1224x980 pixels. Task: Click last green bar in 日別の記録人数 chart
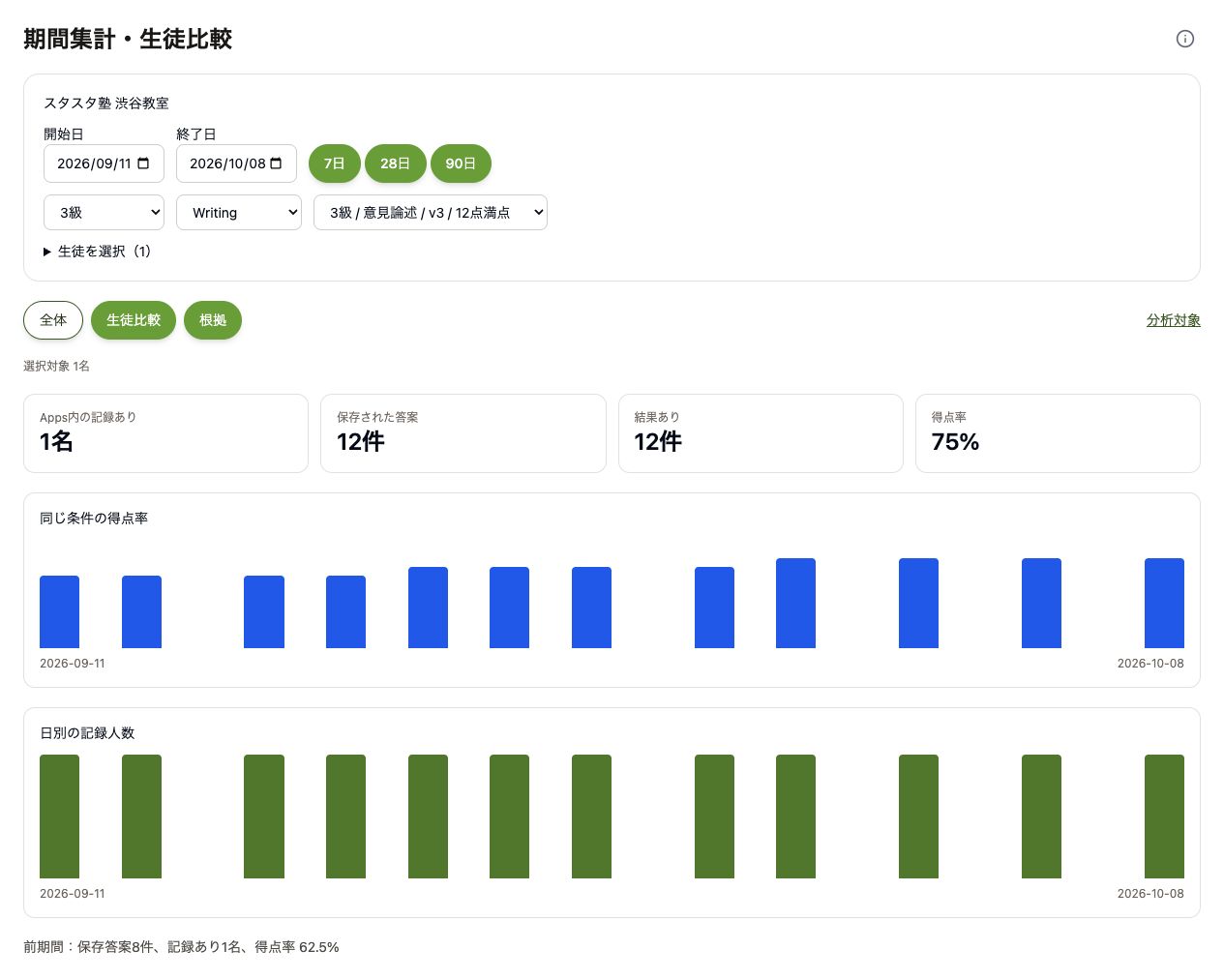[x=1164, y=817]
